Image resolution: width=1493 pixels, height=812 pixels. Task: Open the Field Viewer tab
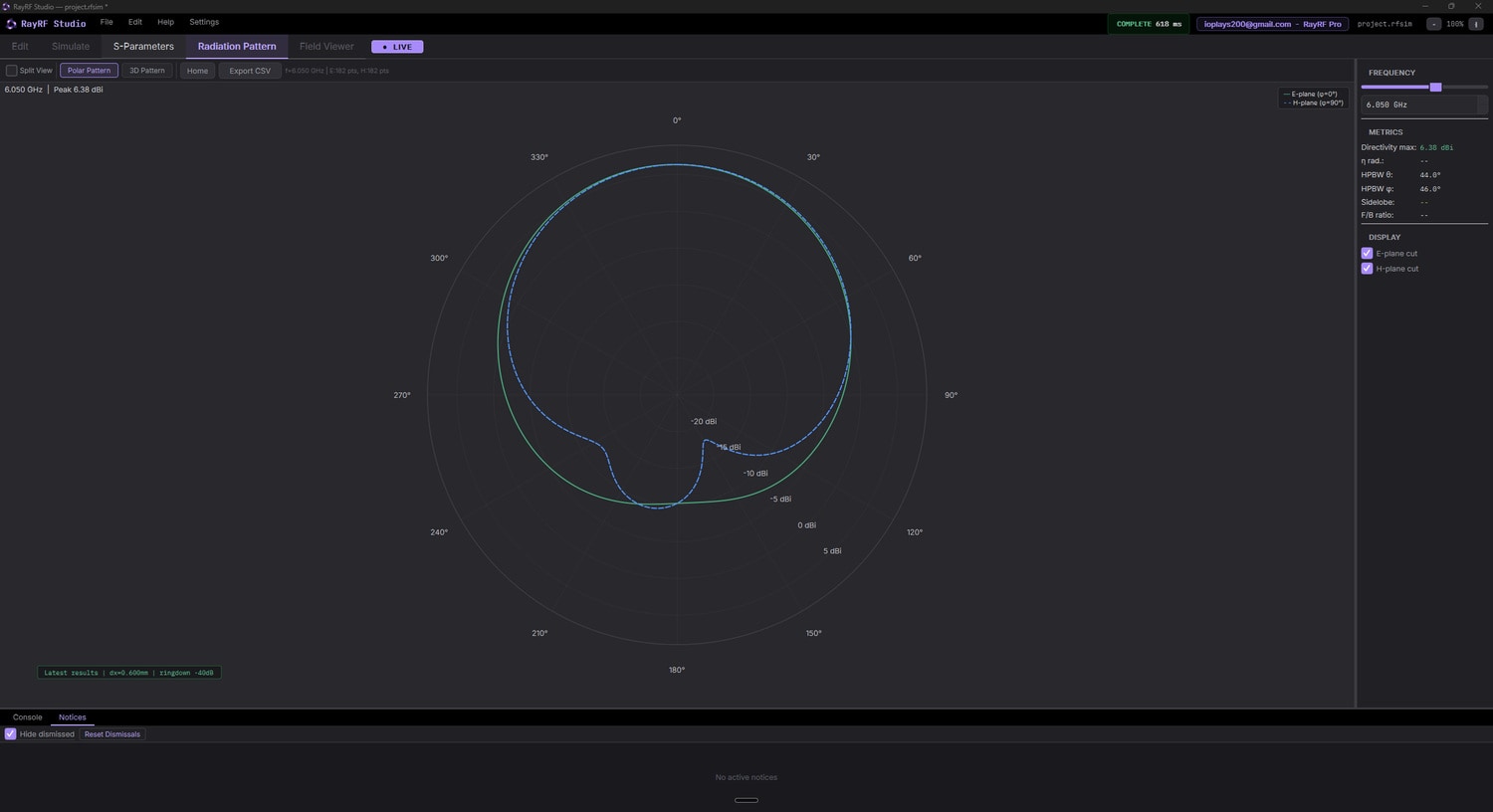point(326,47)
